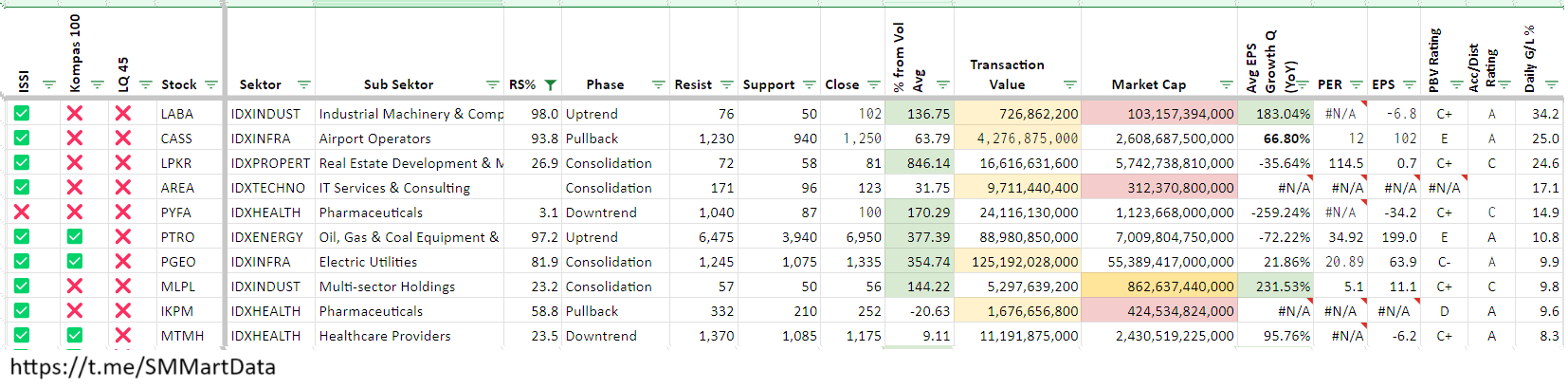Click the Daily G/L % column header

(x=1530, y=57)
